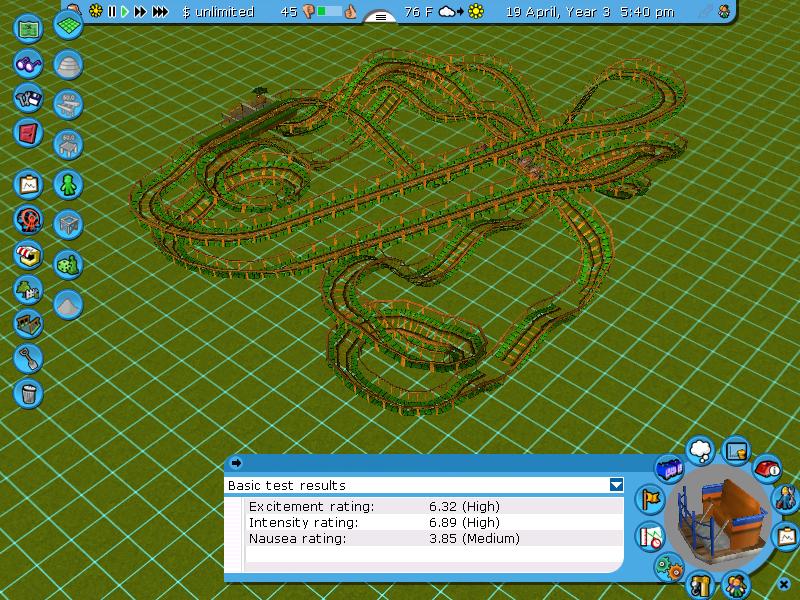Screen dimensions: 800x600
Task: Click the guest face icon at top-right
Action: coord(723,12)
